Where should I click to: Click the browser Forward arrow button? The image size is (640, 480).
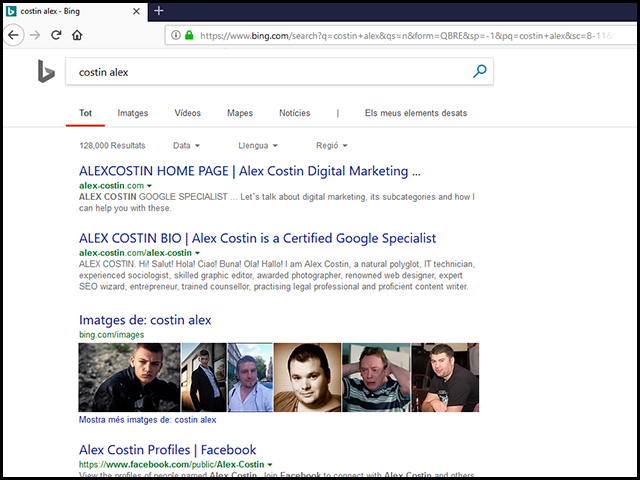(35, 35)
